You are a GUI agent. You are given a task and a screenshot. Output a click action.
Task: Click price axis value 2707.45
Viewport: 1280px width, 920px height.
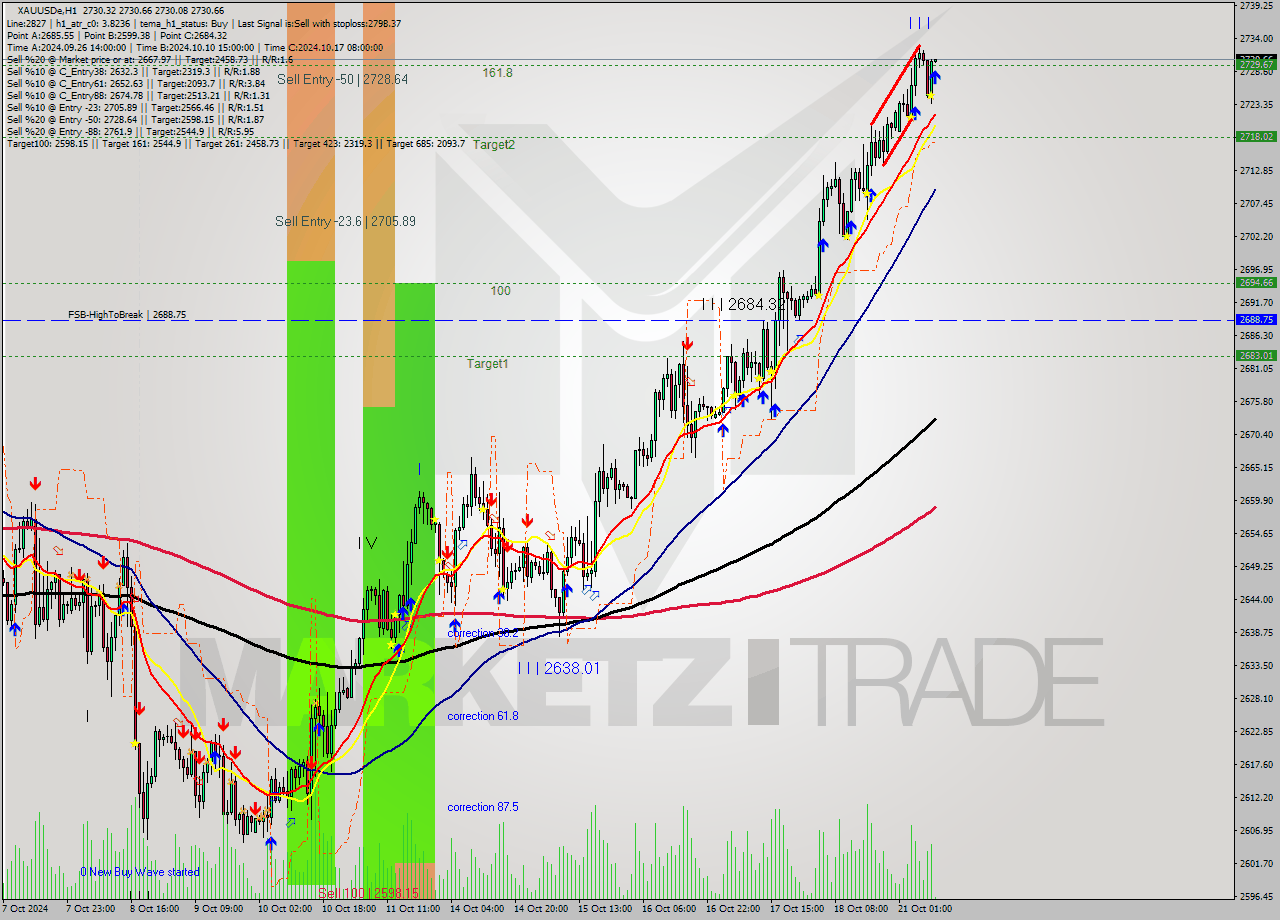[x=1256, y=203]
